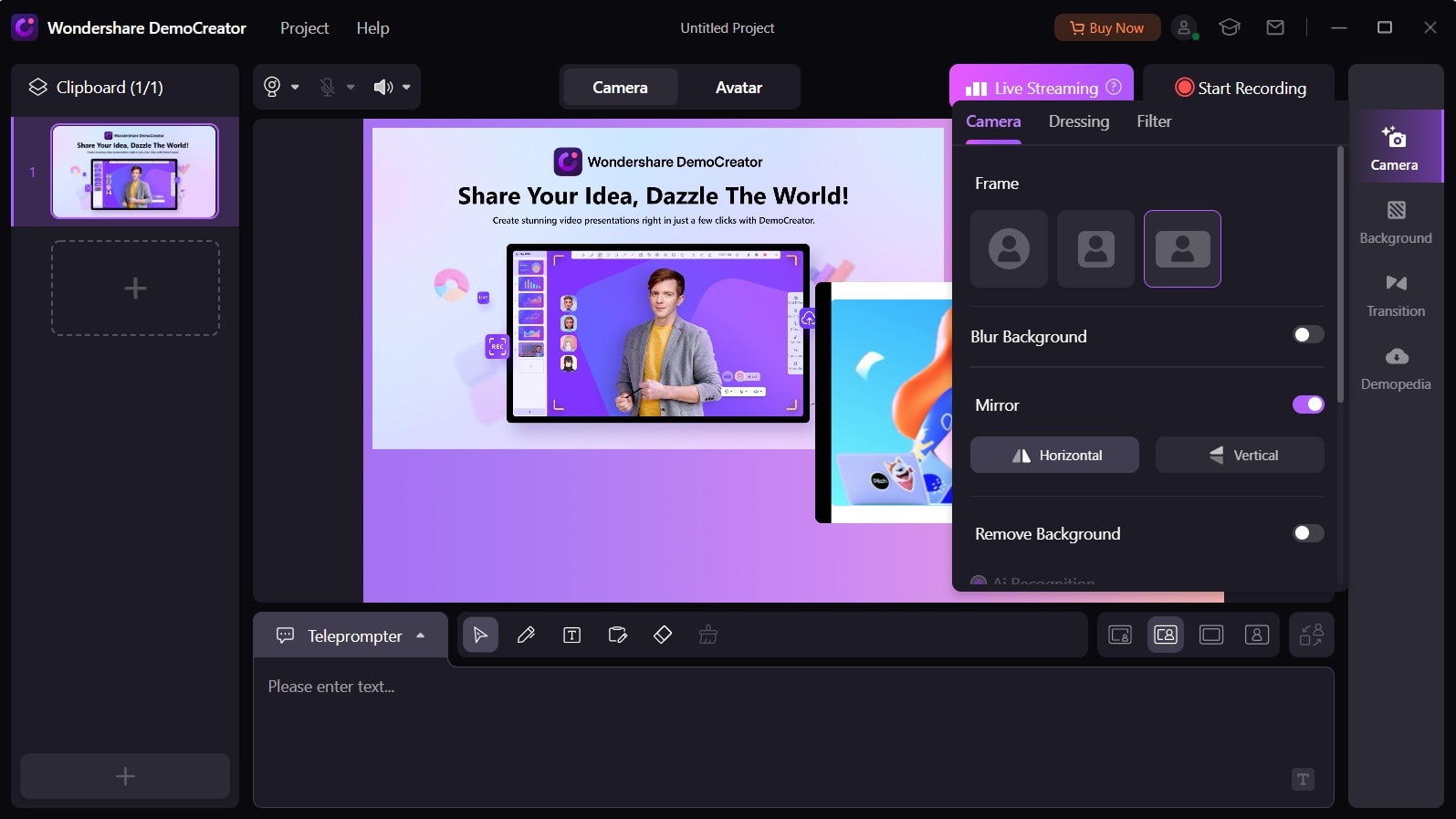Enable Blur Background toggle
Image resolution: width=1456 pixels, height=819 pixels.
click(x=1308, y=335)
